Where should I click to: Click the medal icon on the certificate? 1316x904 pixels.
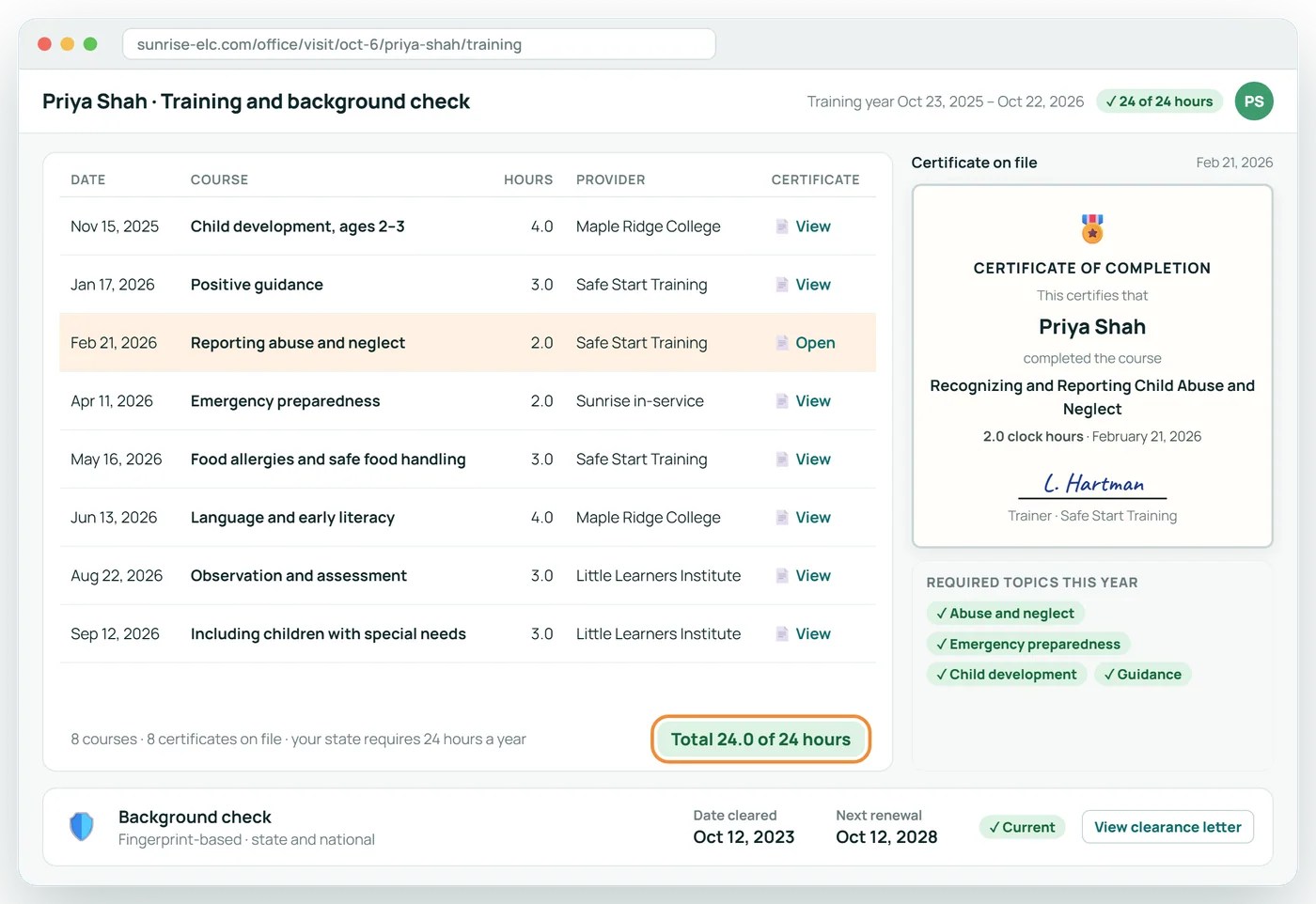[x=1092, y=228]
